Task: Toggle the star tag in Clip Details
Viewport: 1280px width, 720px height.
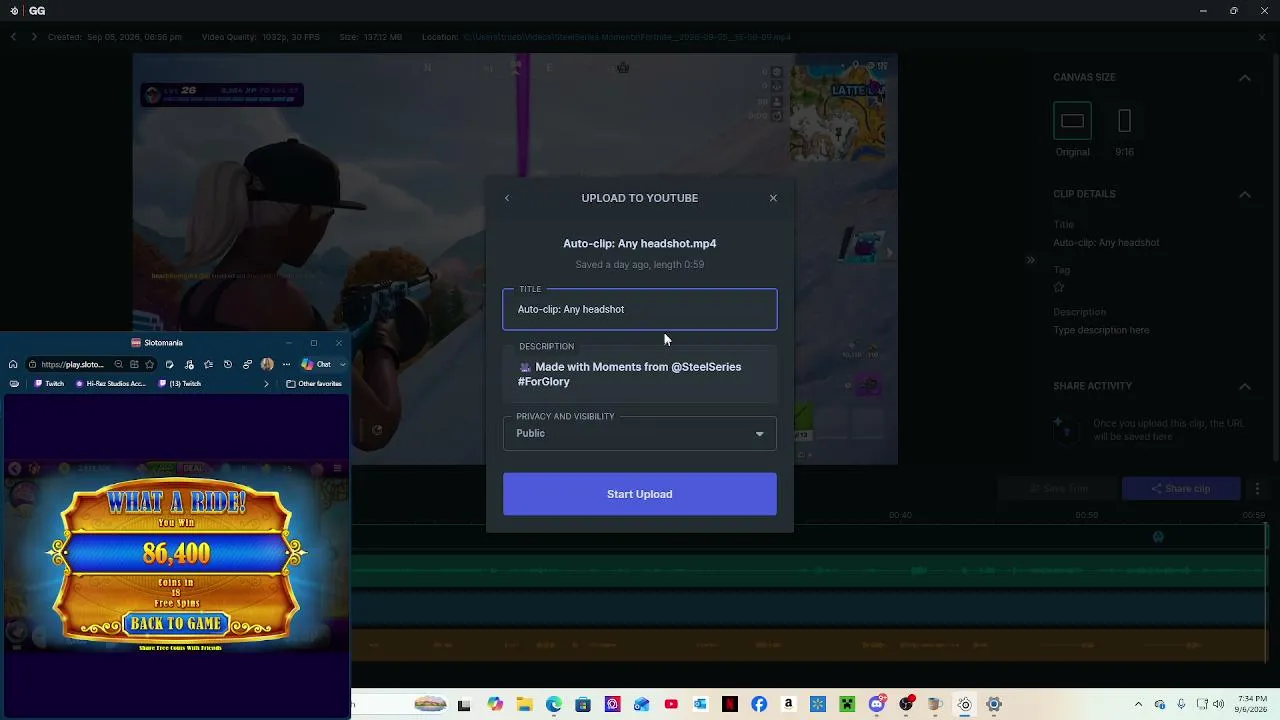Action: pyautogui.click(x=1059, y=287)
